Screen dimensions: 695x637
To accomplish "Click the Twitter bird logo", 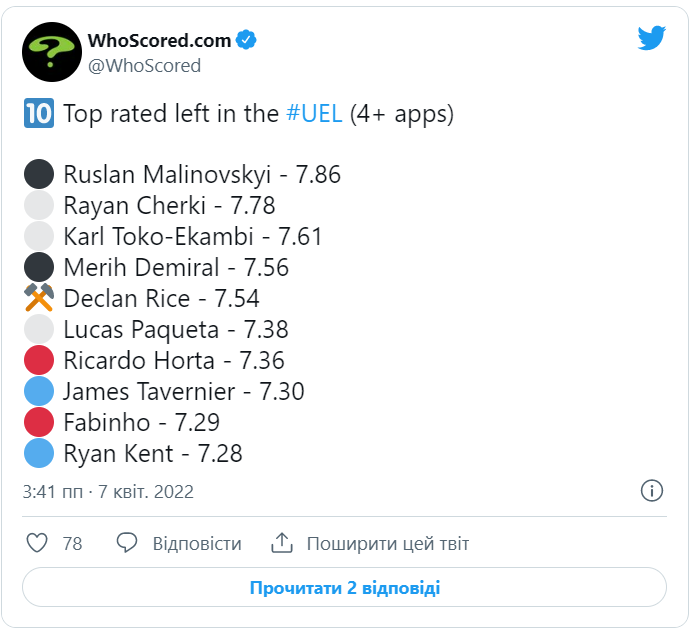I will tap(652, 38).
